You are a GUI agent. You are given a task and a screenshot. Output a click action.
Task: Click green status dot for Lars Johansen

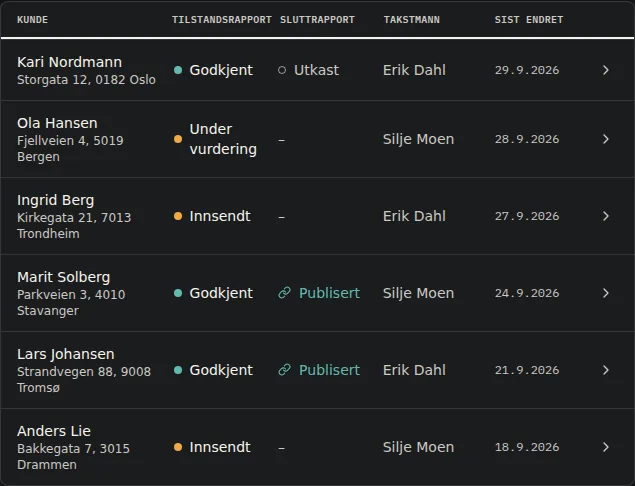coord(178,370)
